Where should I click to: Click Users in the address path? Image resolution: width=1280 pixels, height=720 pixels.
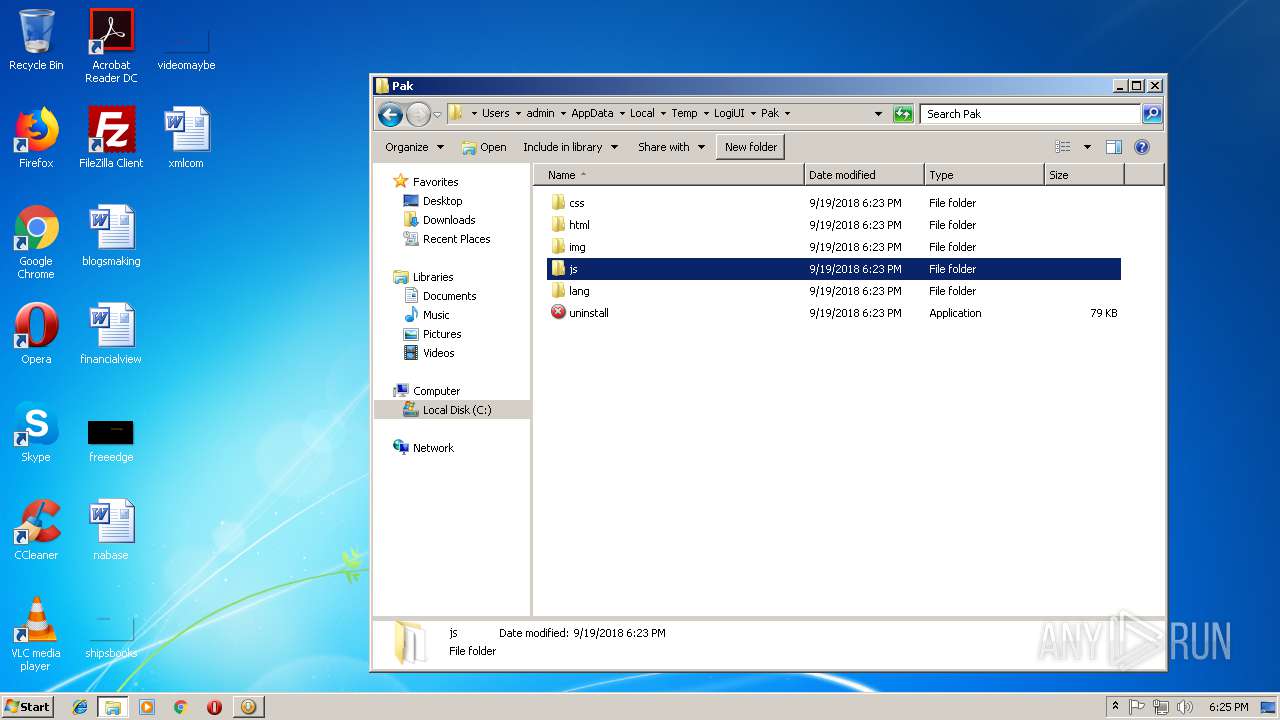495,113
